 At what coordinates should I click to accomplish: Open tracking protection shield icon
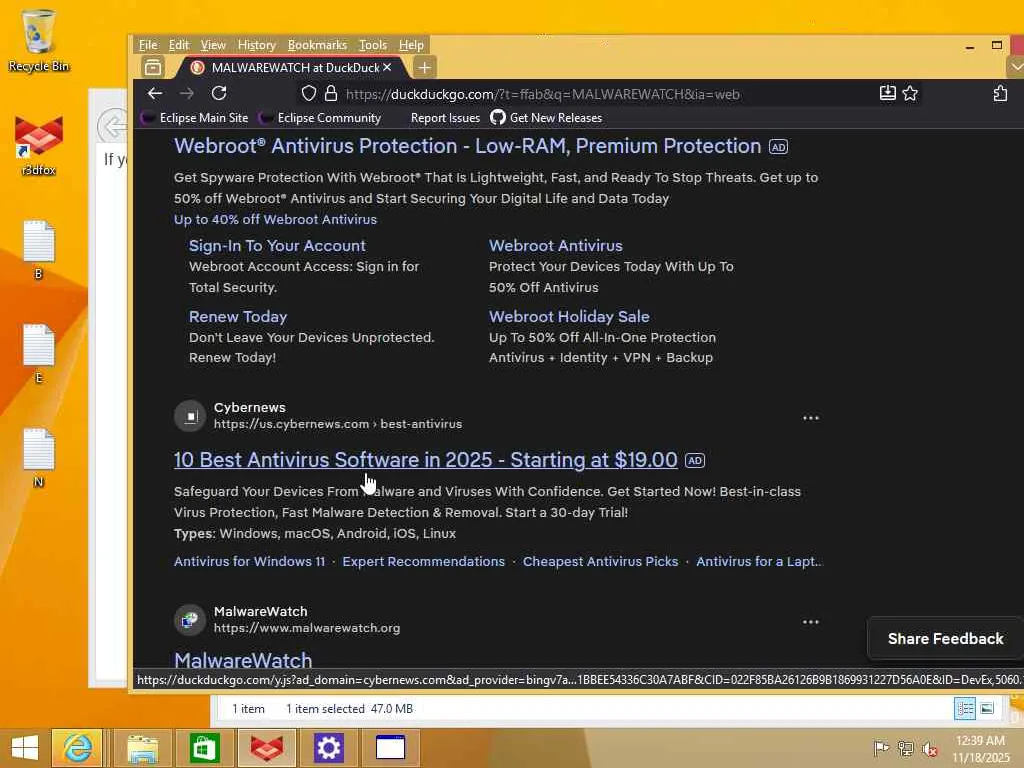pos(309,93)
